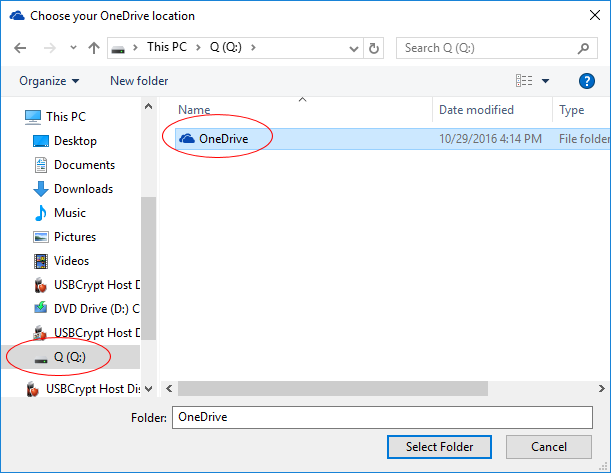
Task: Sort by Date modified column header
Action: coord(476,110)
